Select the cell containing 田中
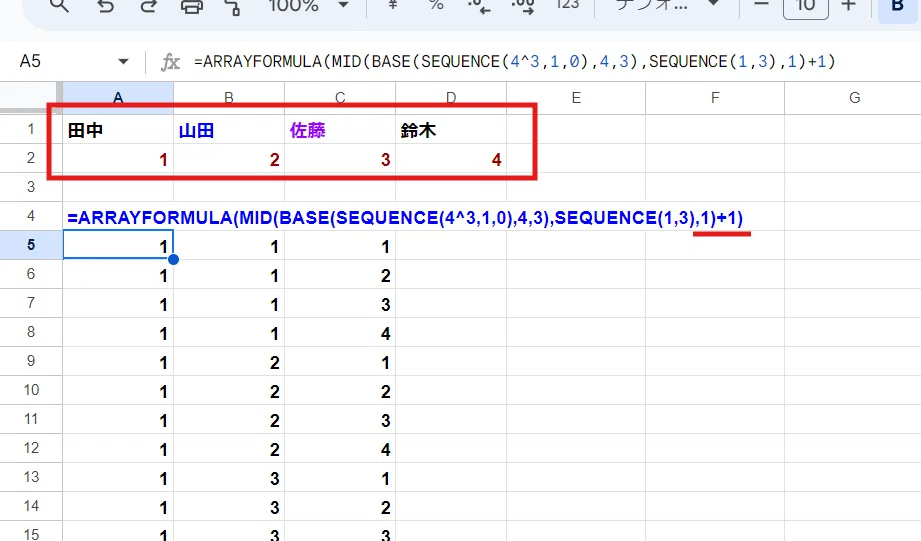 (x=118, y=129)
